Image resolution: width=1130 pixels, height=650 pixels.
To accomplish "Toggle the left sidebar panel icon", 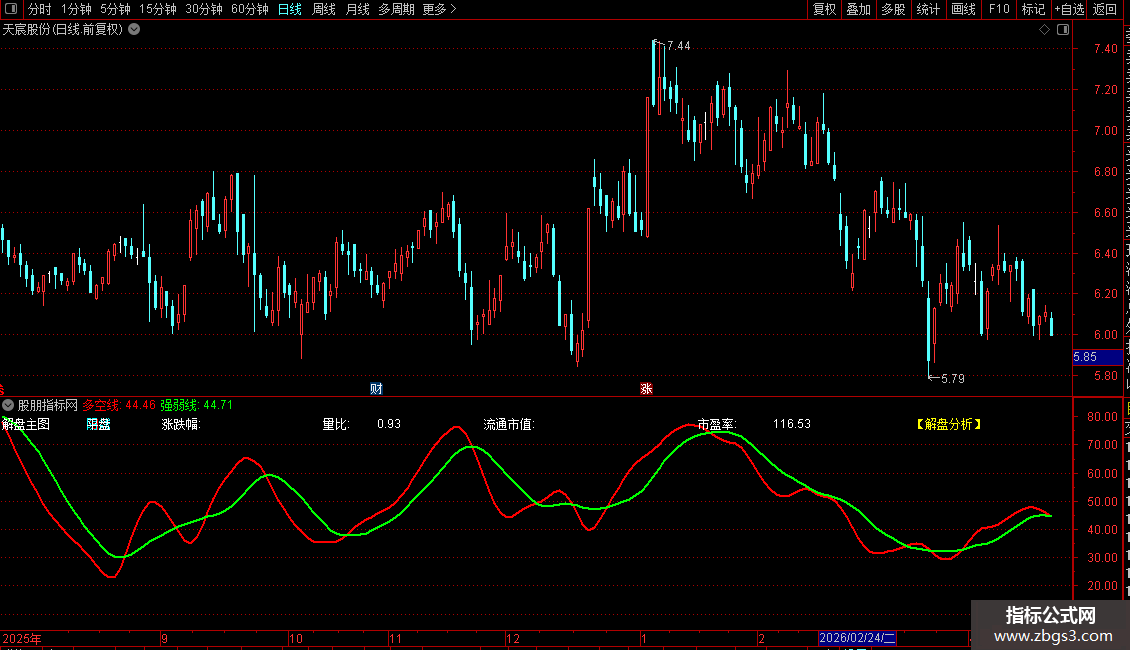I will 11,9.
